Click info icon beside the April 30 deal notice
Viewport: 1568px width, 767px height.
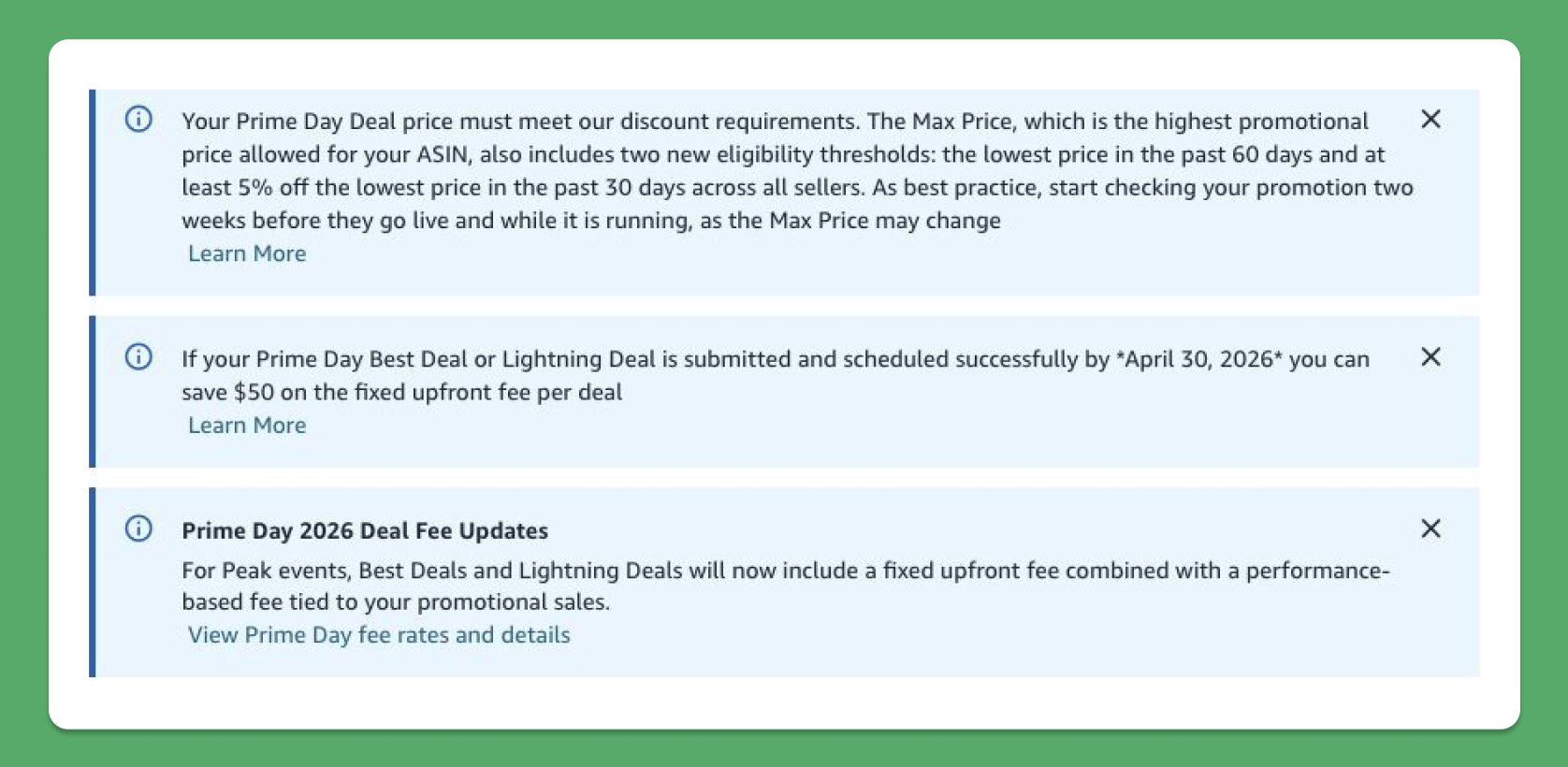pyautogui.click(x=138, y=357)
